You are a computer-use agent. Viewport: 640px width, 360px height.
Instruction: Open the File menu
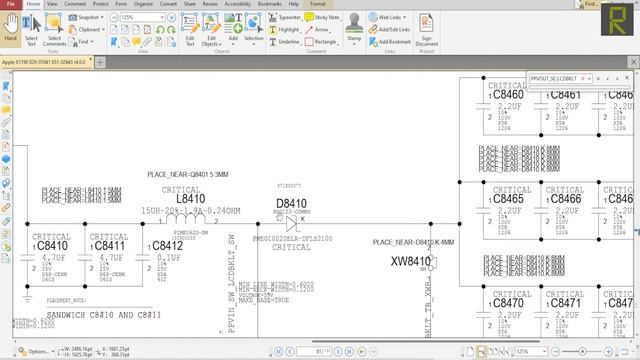coord(11,4)
